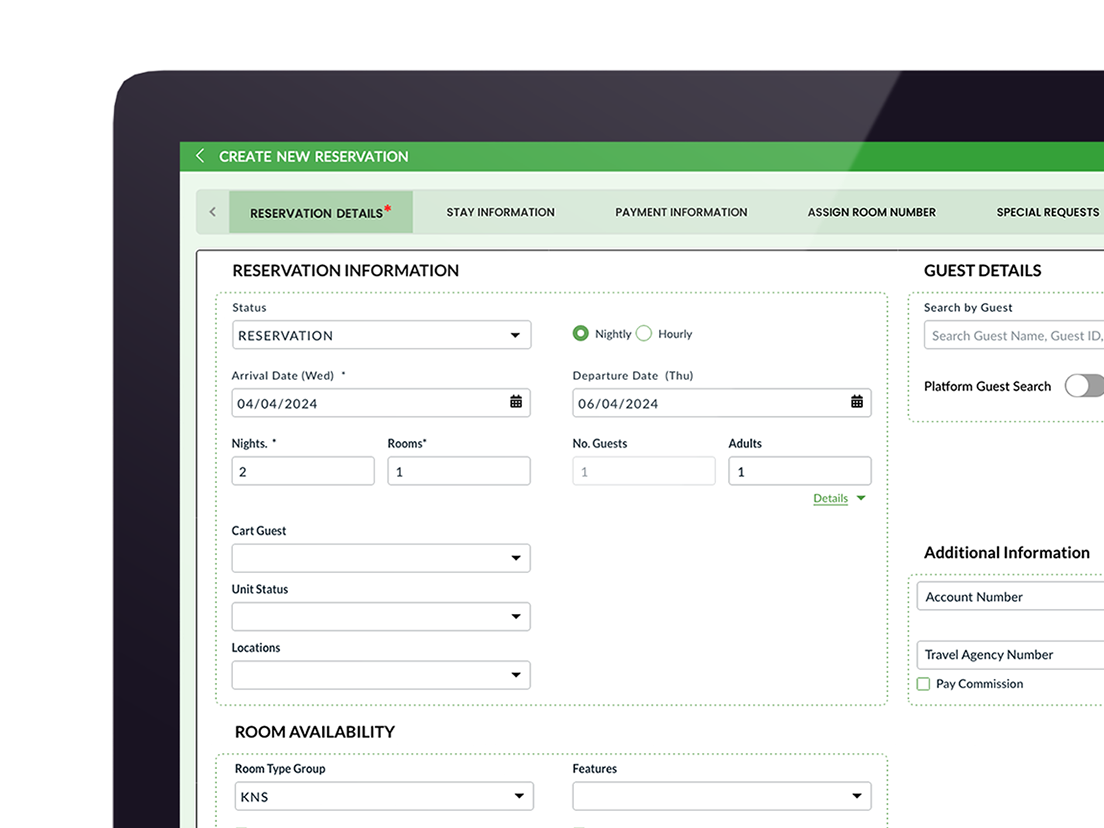Expand the Unit Status dropdown
Image resolution: width=1104 pixels, height=828 pixels.
click(x=381, y=616)
